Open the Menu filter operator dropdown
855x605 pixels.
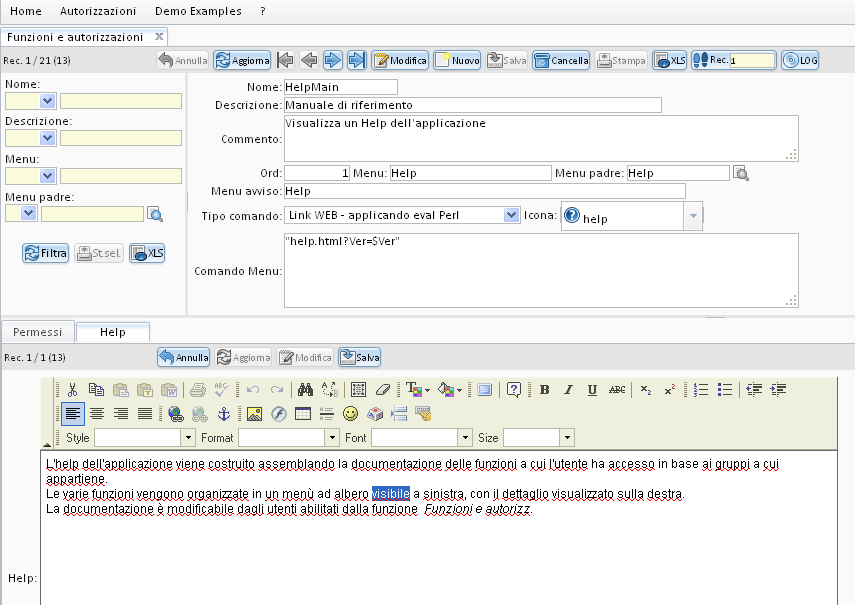click(x=47, y=176)
